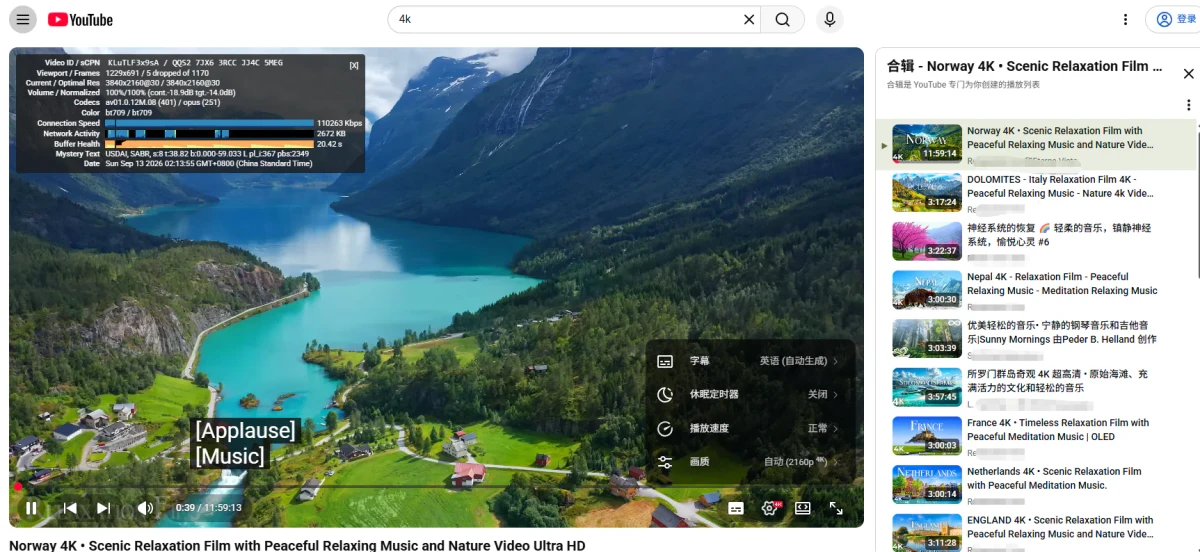The width and height of the screenshot is (1200, 552).
Task: Seek on the video progress bar
Action: 436,487
